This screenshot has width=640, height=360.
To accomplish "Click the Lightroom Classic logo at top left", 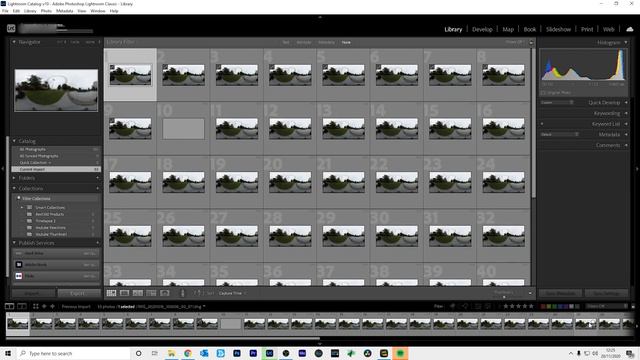I will (11, 28).
